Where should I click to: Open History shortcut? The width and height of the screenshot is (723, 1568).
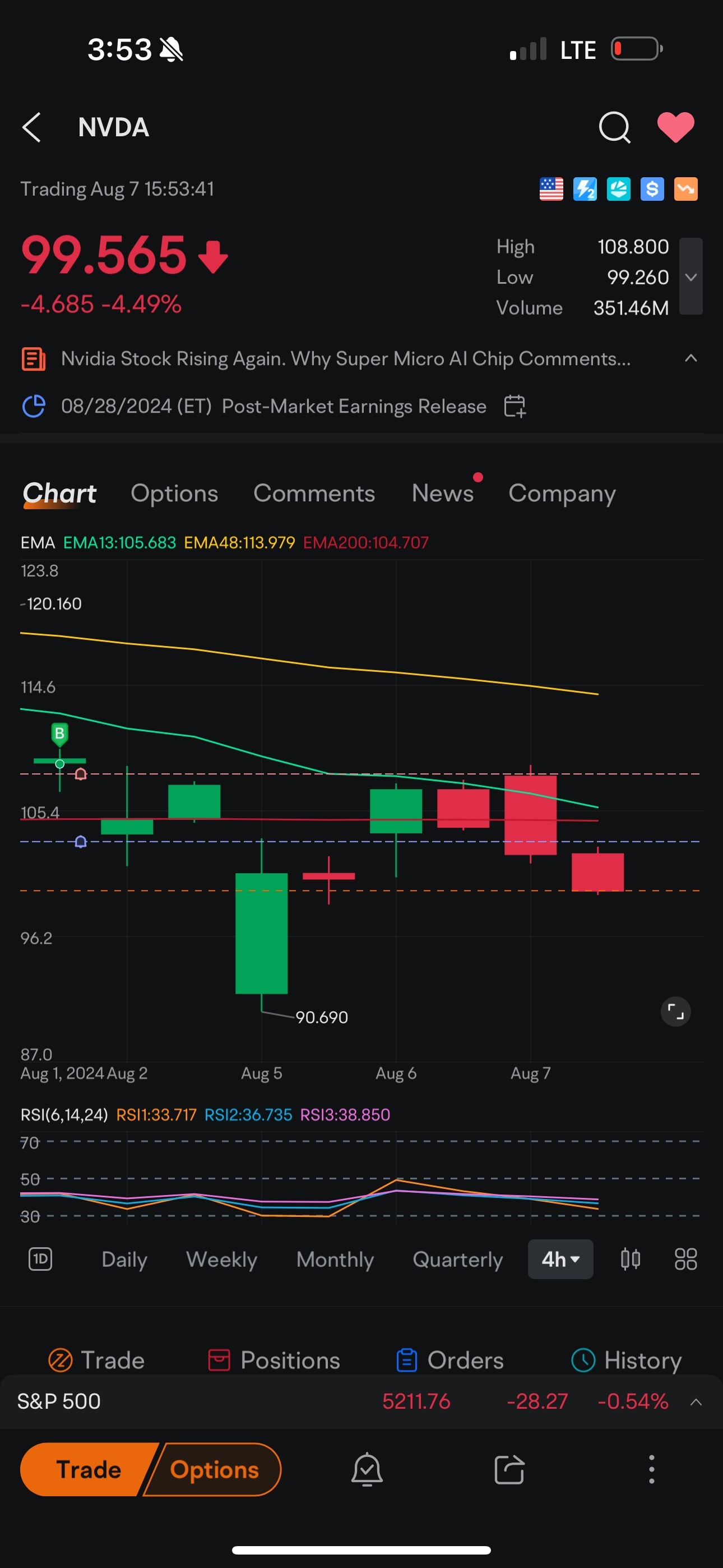(x=626, y=1360)
